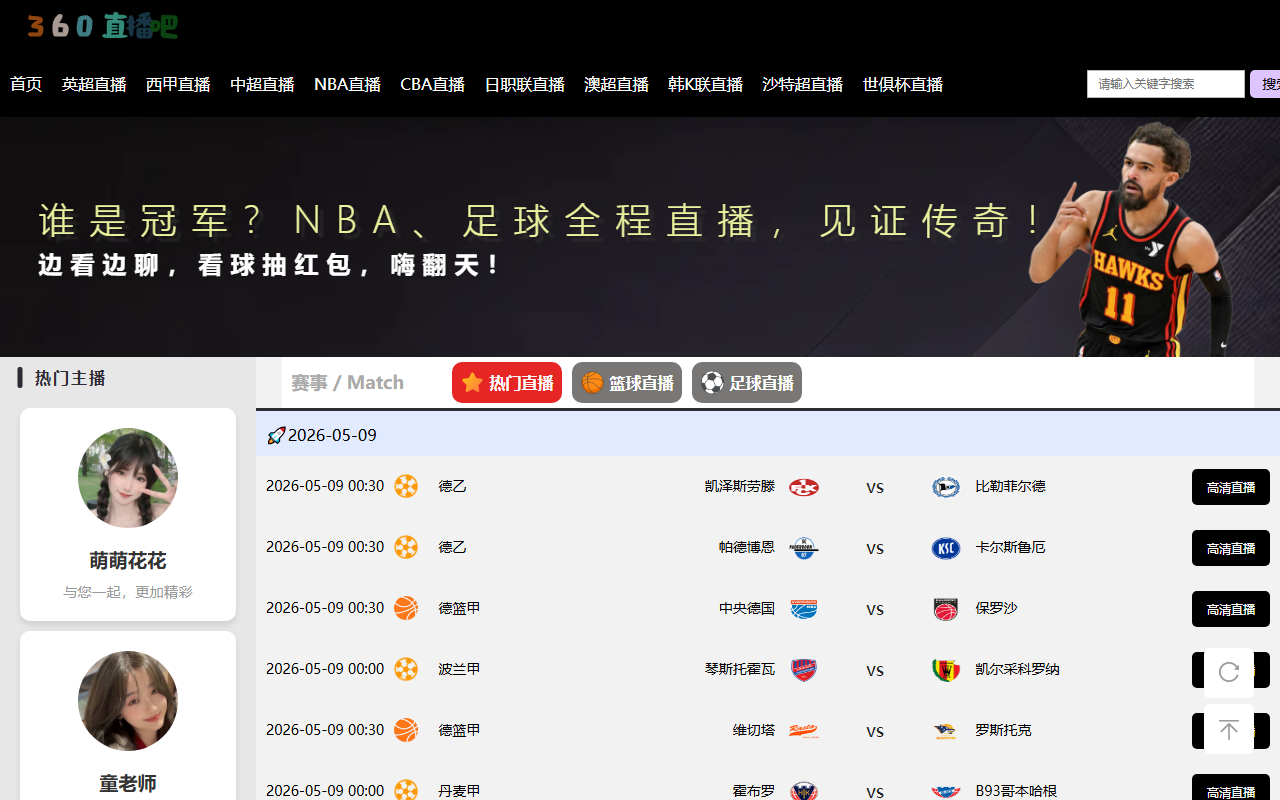Click the back-to-top arrow icon
Image resolution: width=1280 pixels, height=800 pixels.
point(1229,729)
